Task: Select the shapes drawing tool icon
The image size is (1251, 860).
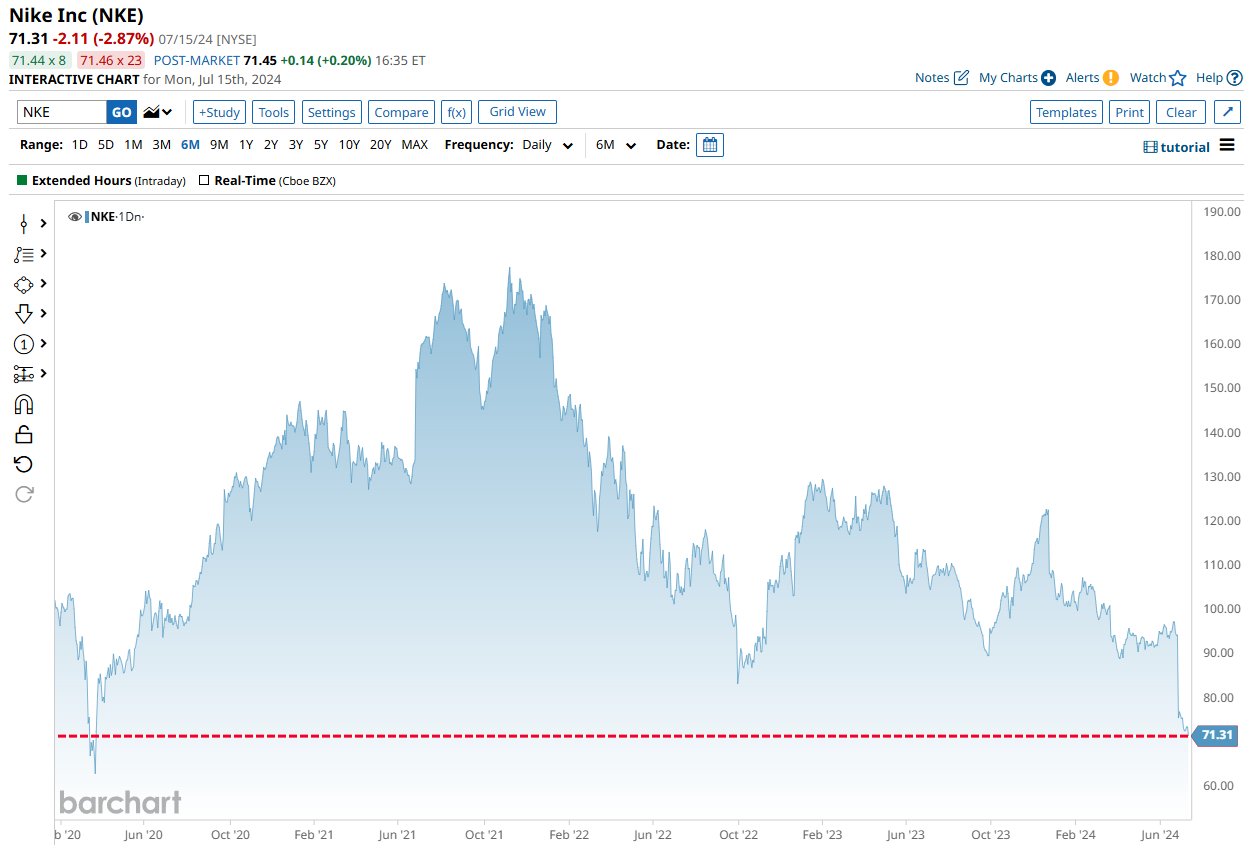Action: point(24,284)
